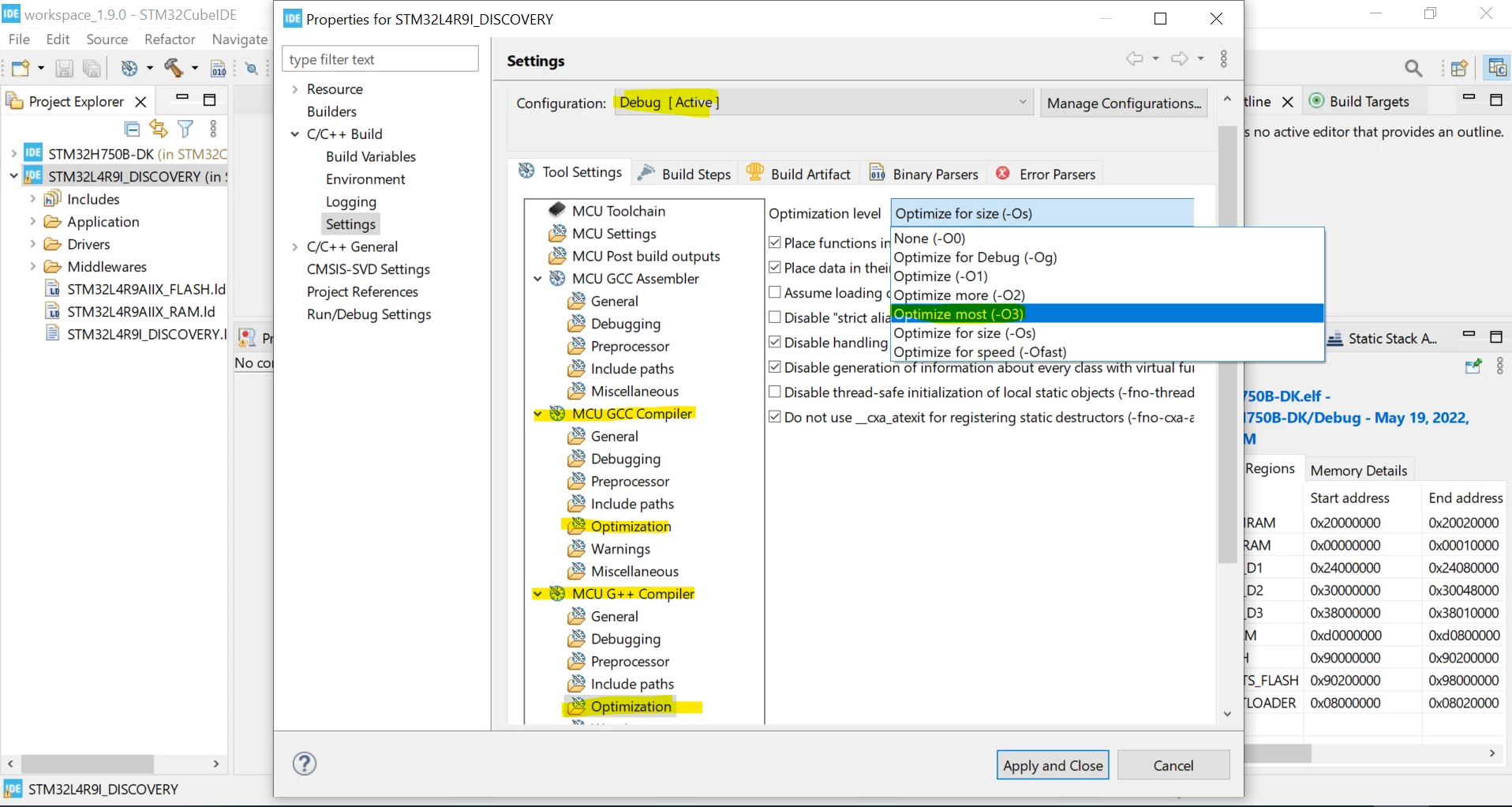Enable the Disable "strict aliasing" checkbox
The image size is (1512, 807).
[775, 317]
